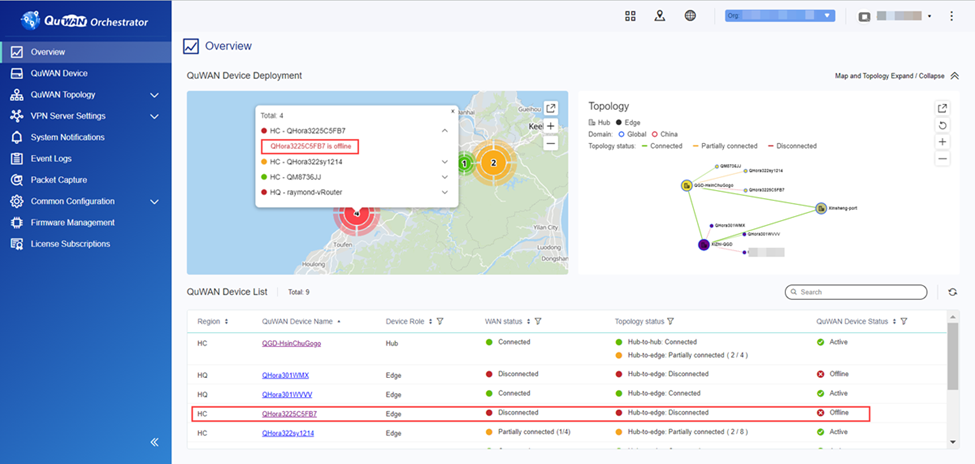The width and height of the screenshot is (975, 464).
Task: Click the red cluster marker on map
Action: click(x=356, y=215)
